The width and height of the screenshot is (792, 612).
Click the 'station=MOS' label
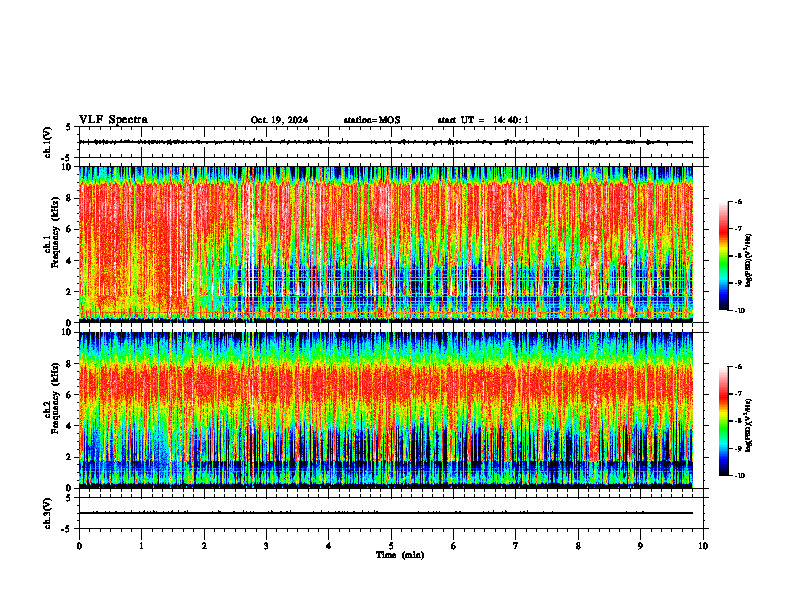click(x=372, y=120)
